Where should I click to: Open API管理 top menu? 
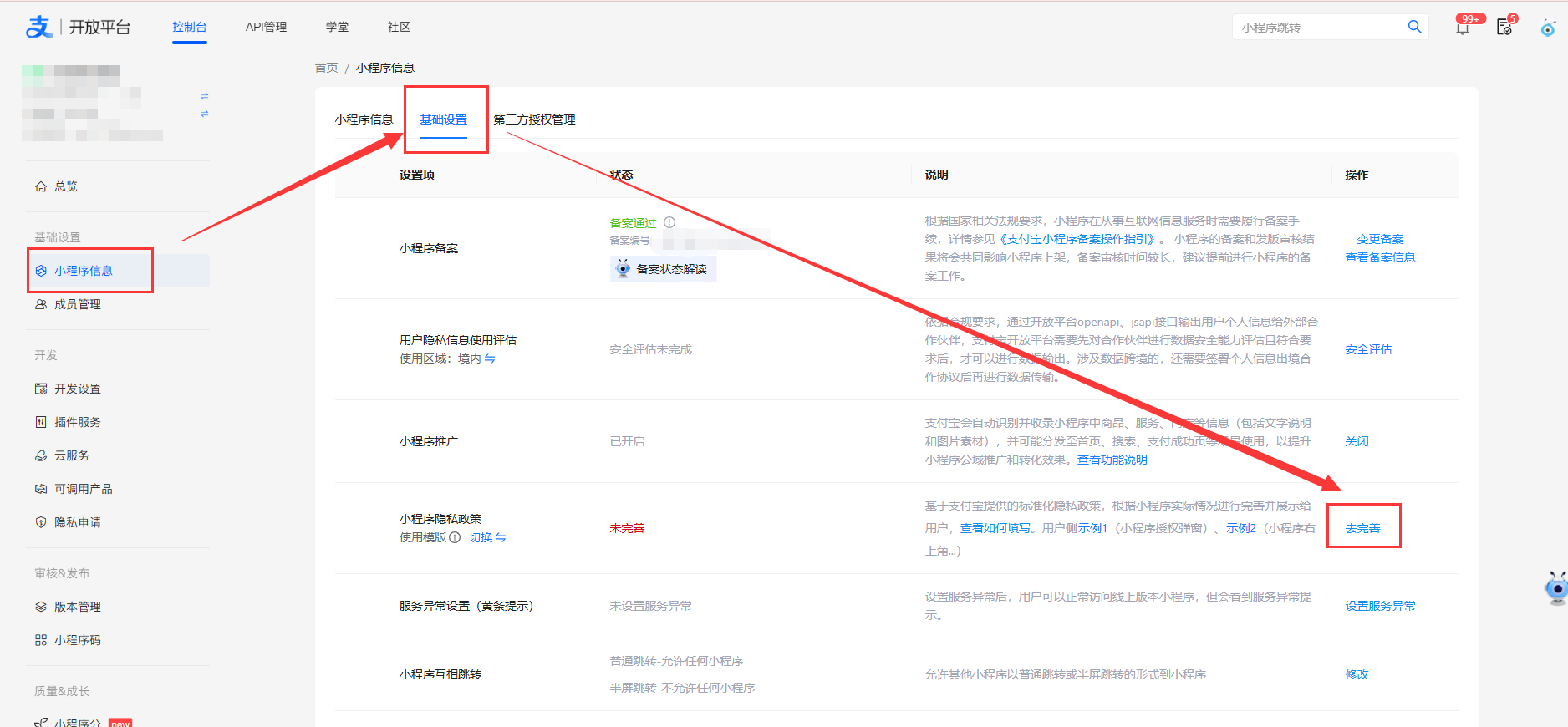[x=266, y=27]
